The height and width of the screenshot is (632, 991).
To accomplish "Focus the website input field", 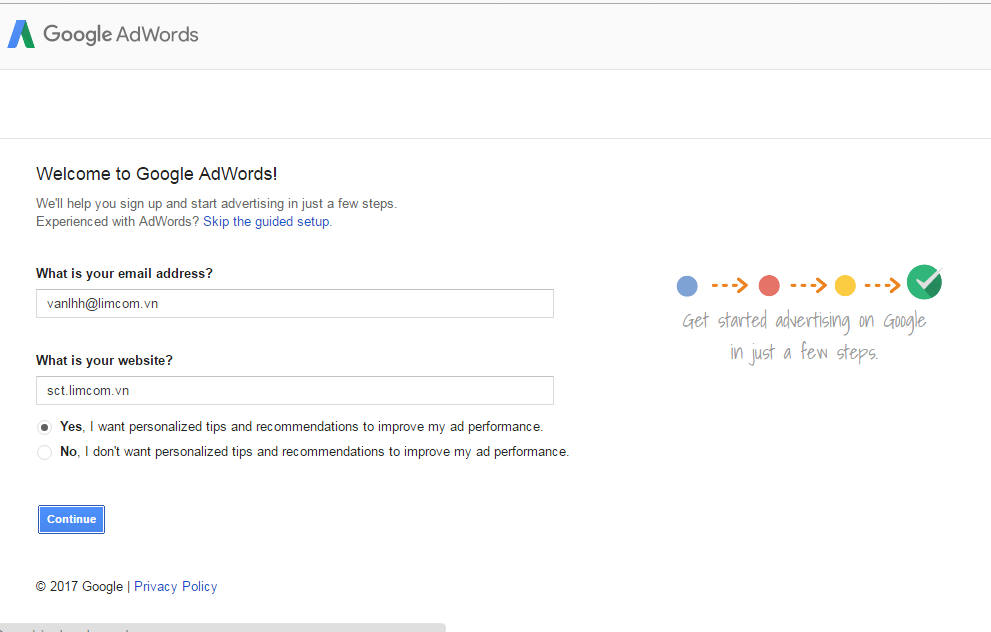I will [295, 390].
